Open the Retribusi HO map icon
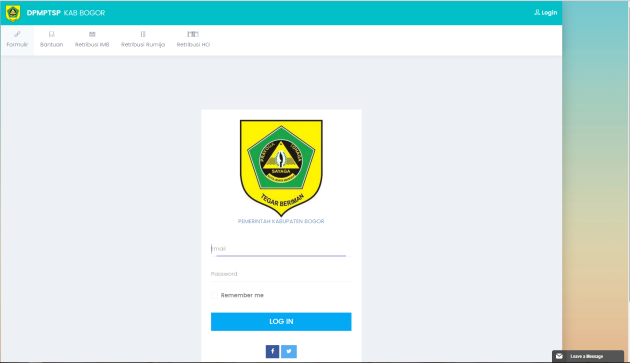 click(x=193, y=34)
